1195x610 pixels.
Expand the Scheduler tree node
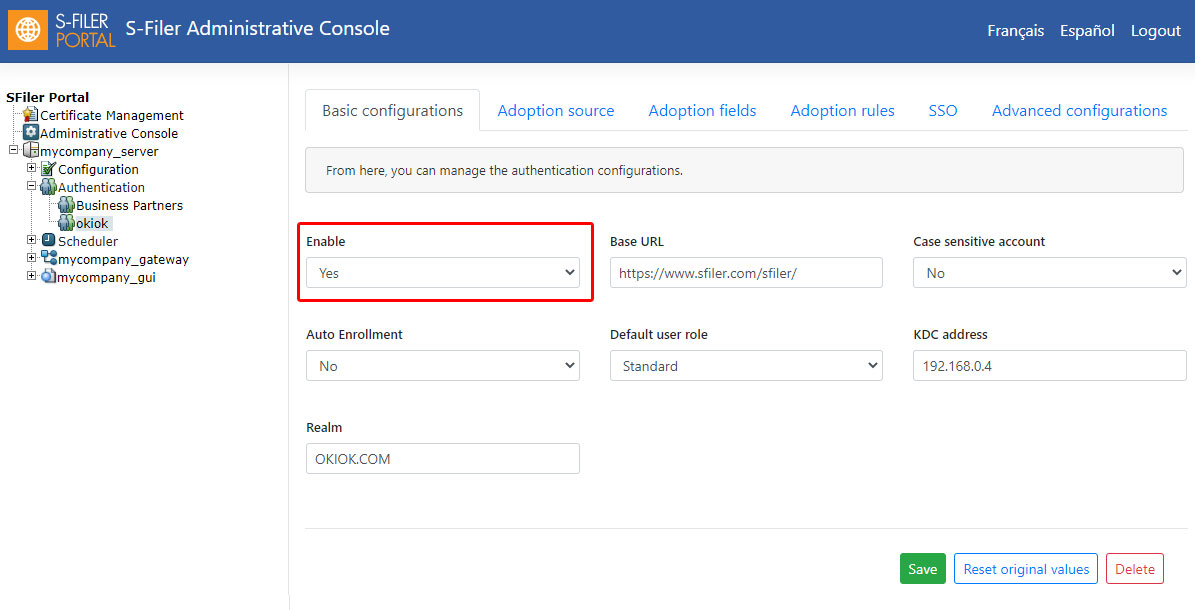click(31, 239)
